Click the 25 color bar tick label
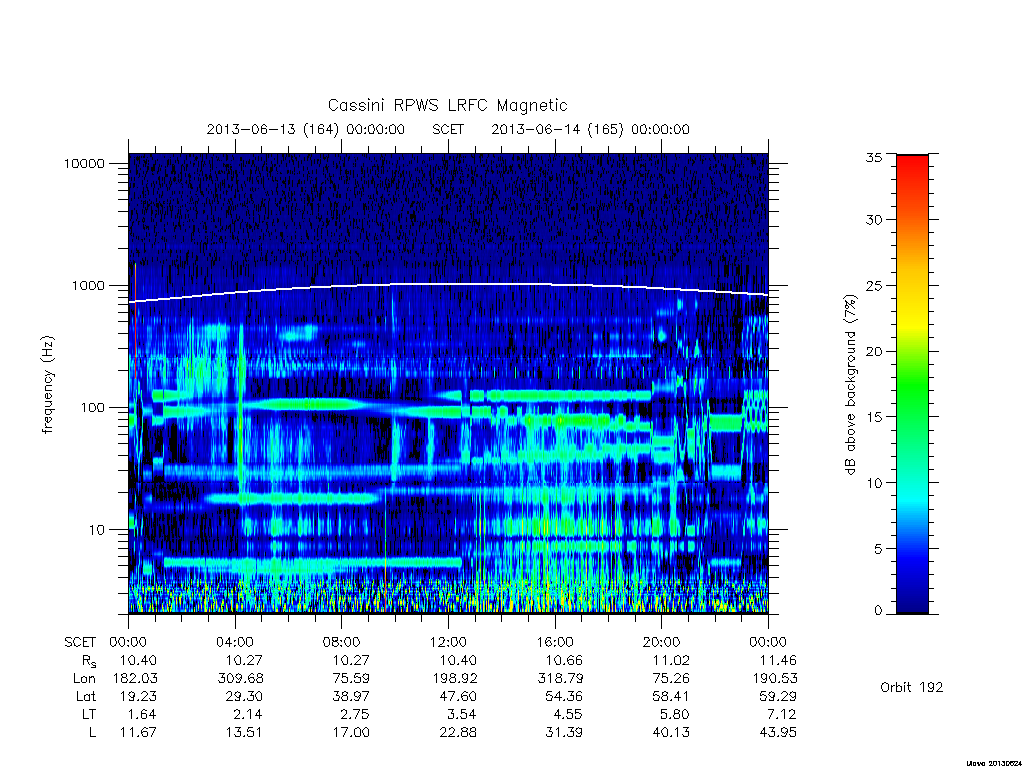Viewport: 1024px width, 768px height. coord(873,285)
